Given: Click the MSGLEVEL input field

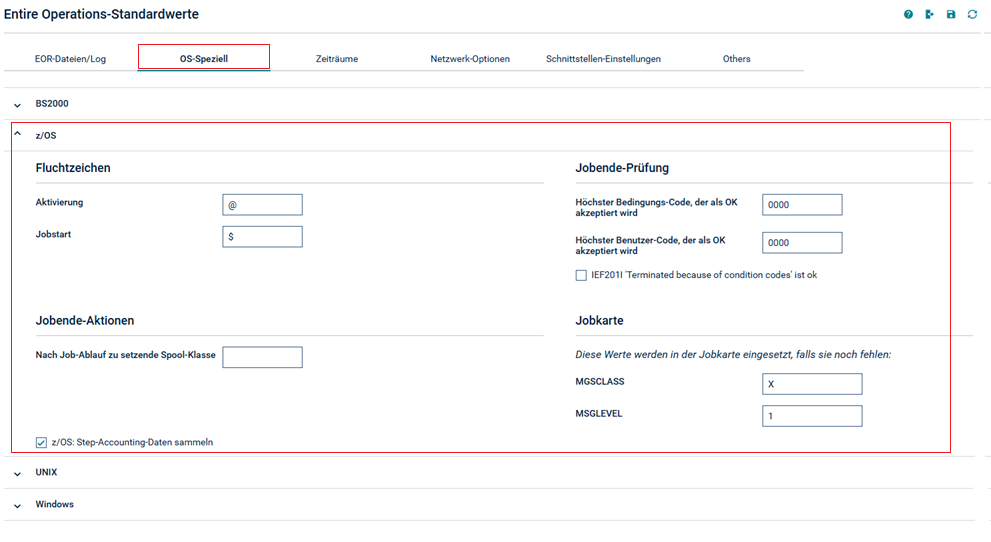Looking at the screenshot, I should [x=812, y=416].
